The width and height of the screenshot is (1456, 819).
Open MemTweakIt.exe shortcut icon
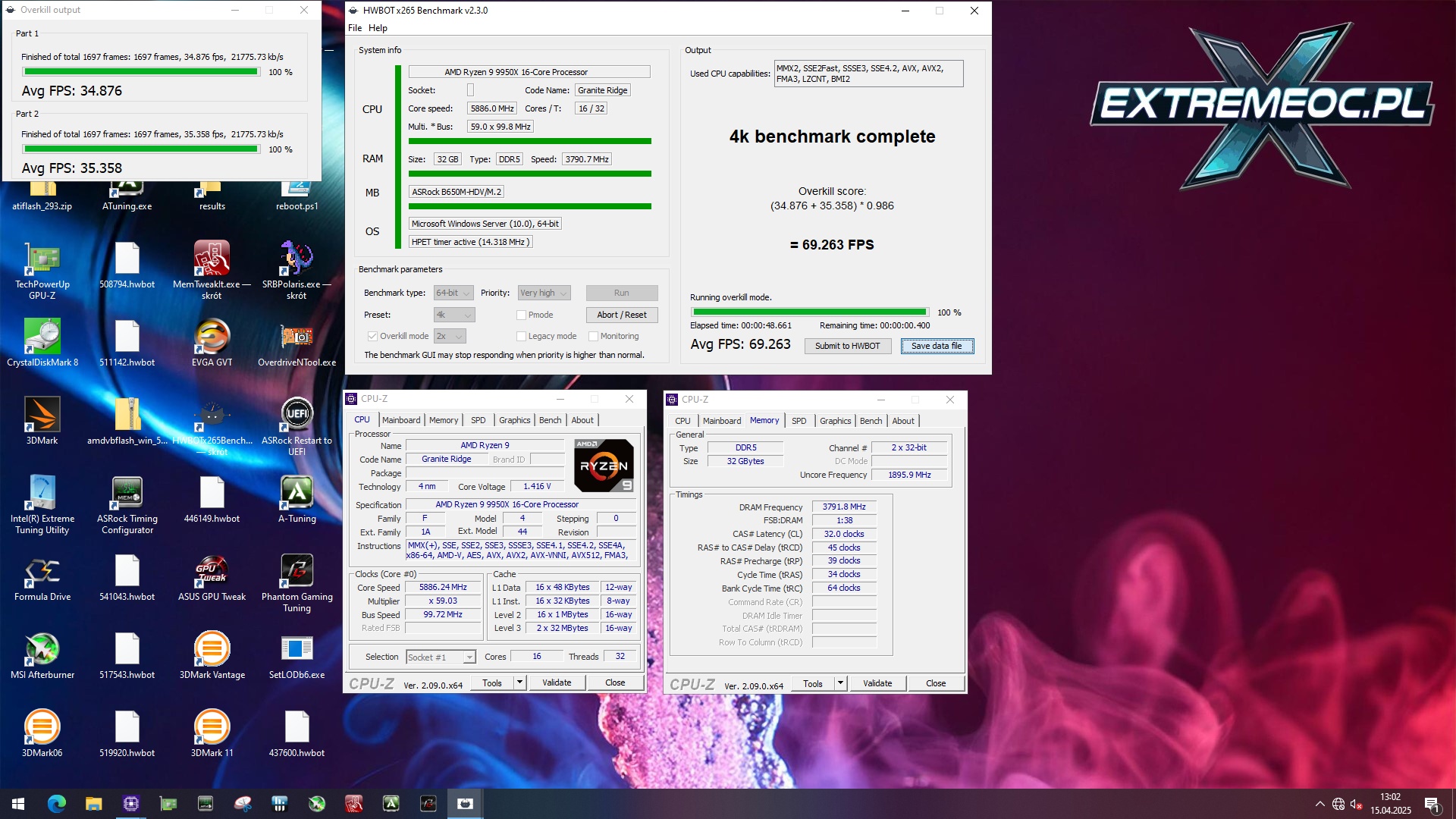tap(212, 271)
